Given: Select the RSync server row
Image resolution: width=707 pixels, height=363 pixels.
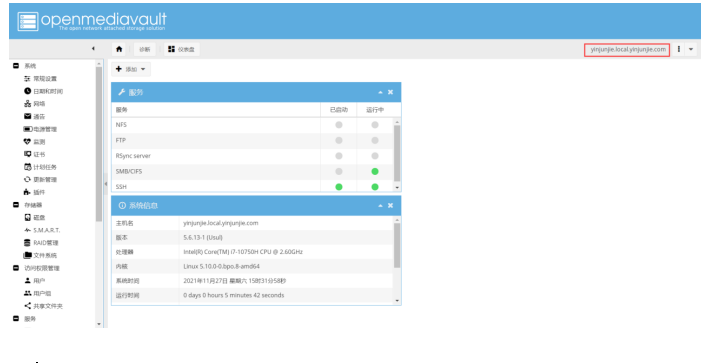Looking at the screenshot, I should (252, 156).
